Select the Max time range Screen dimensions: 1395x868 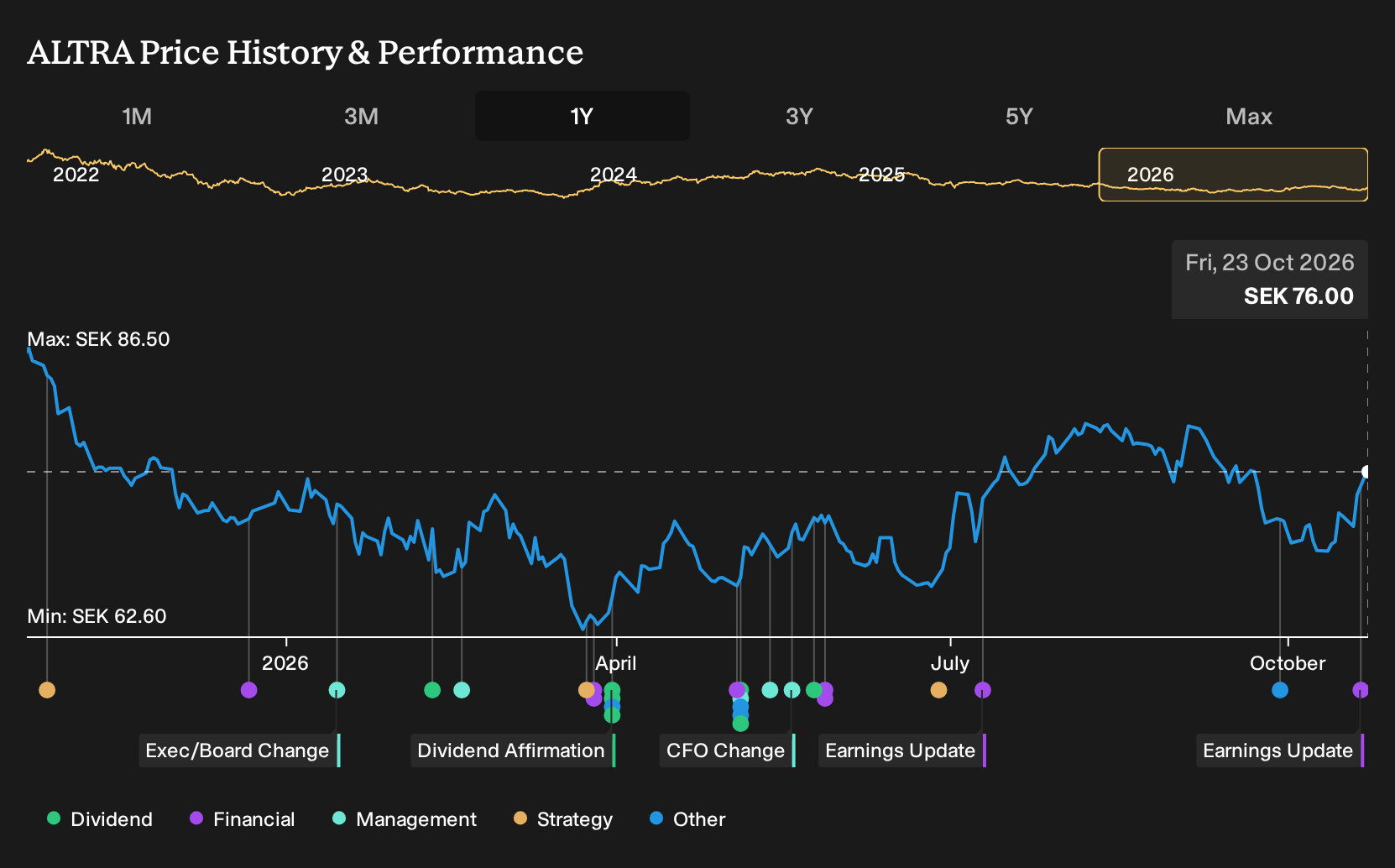click(x=1249, y=116)
